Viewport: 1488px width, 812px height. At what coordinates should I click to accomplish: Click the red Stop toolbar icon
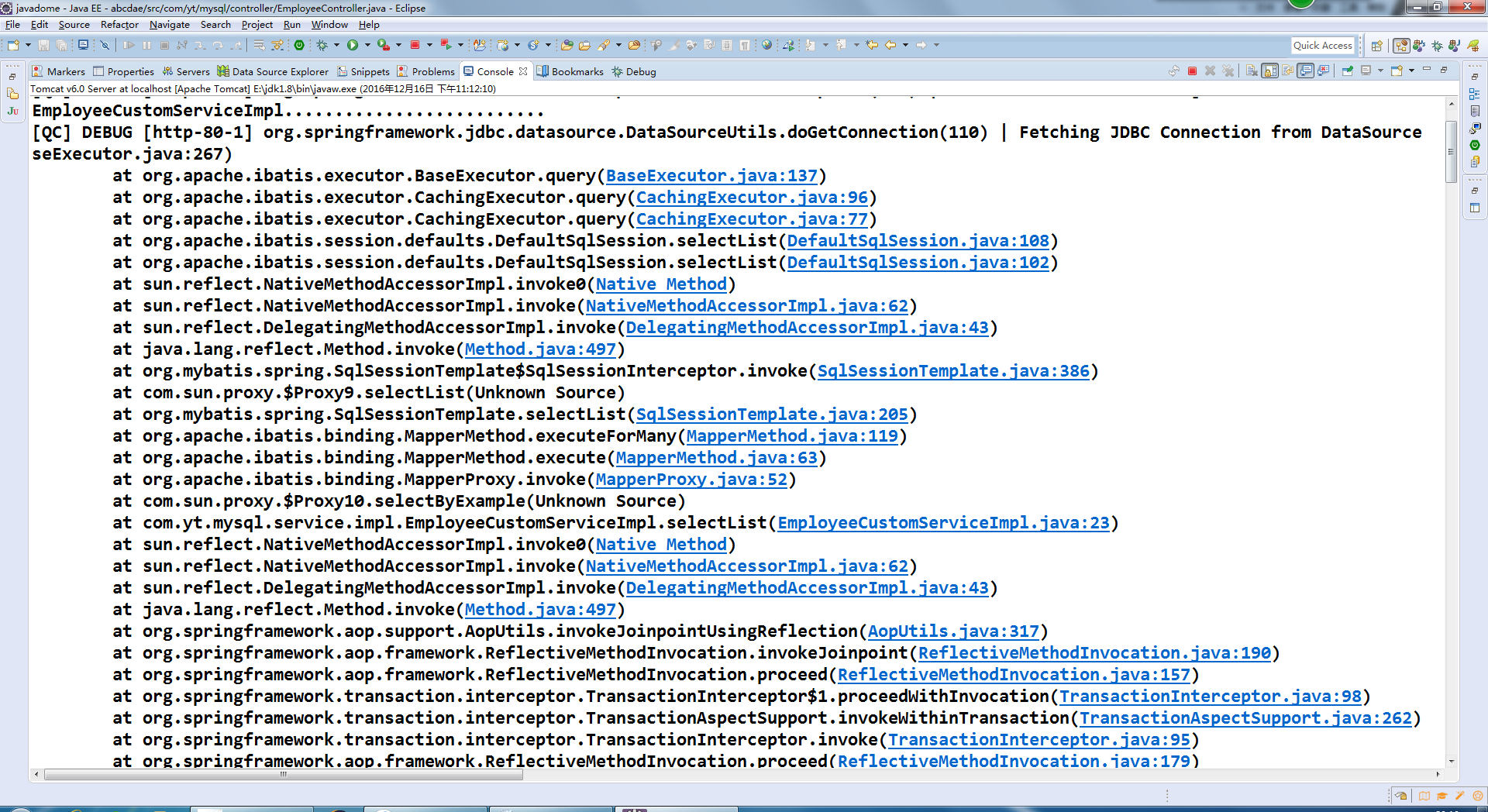(x=415, y=45)
